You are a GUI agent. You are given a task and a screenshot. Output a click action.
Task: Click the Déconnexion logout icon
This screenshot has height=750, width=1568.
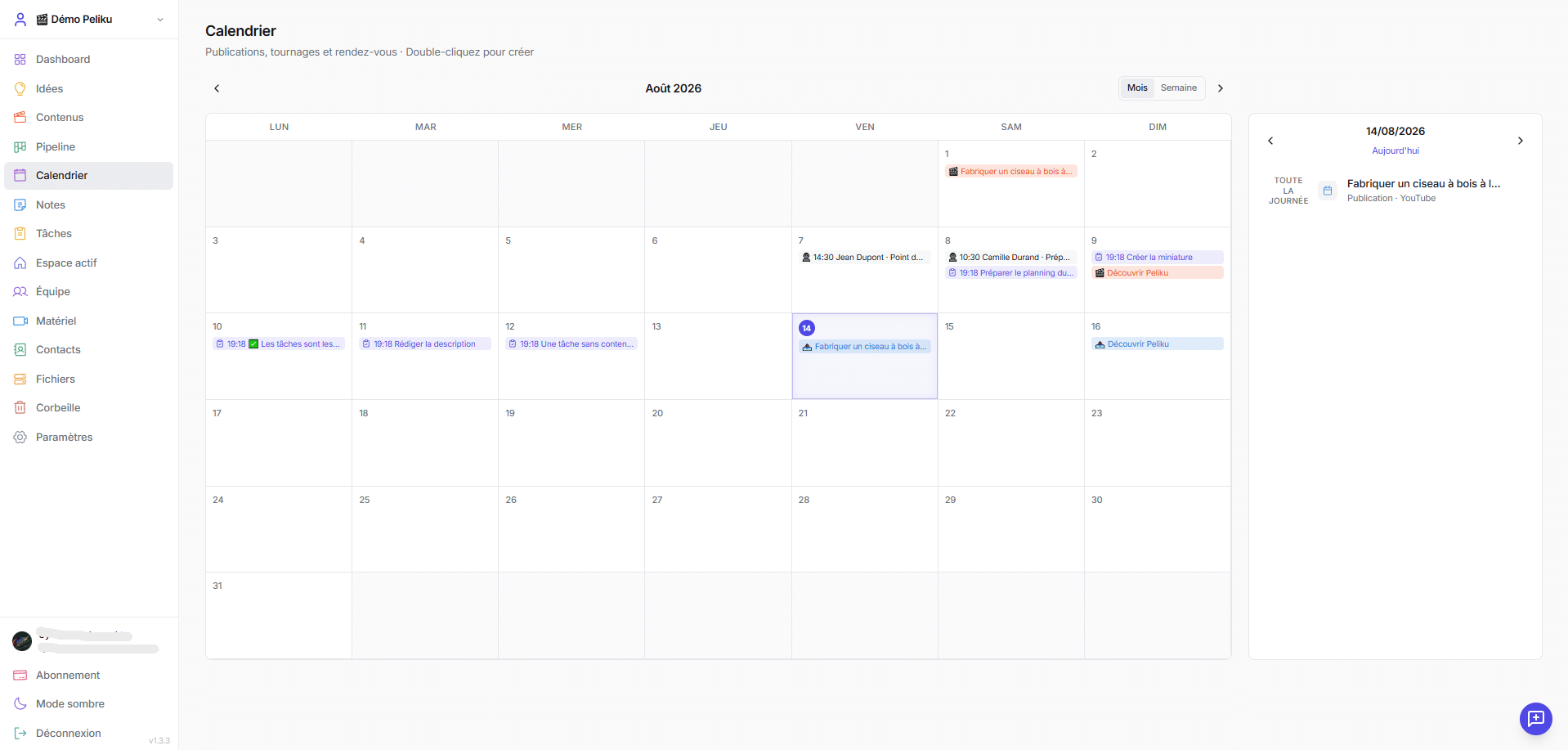[20, 734]
